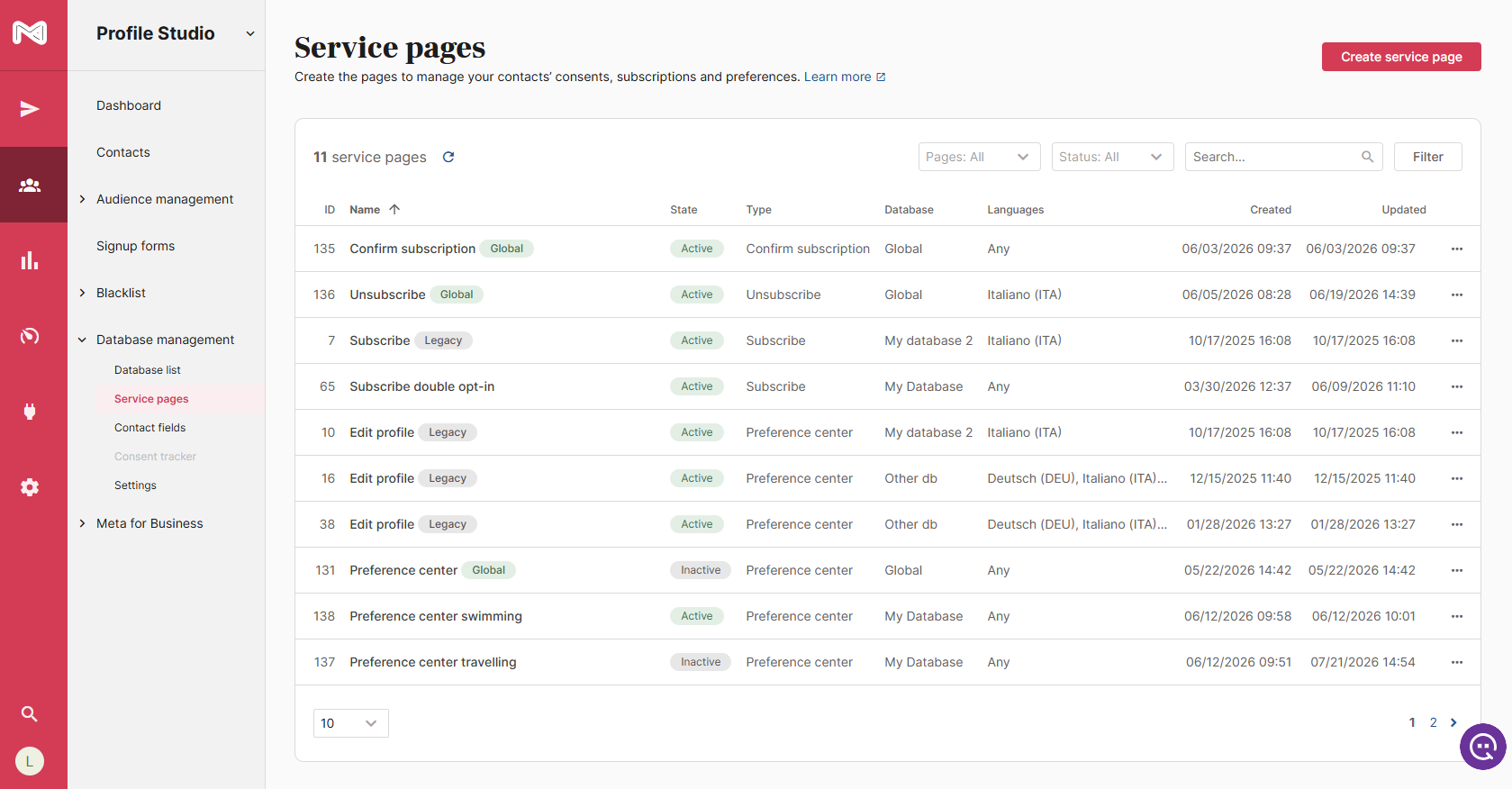
Task: Open the user avatar L
Action: click(30, 761)
